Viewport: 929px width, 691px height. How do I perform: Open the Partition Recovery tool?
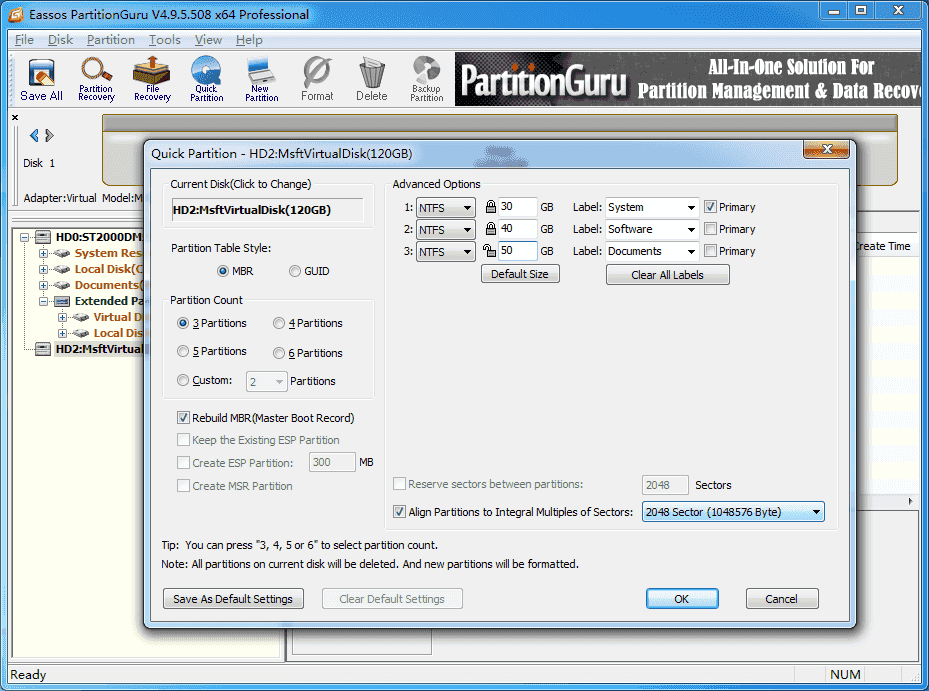pyautogui.click(x=96, y=79)
